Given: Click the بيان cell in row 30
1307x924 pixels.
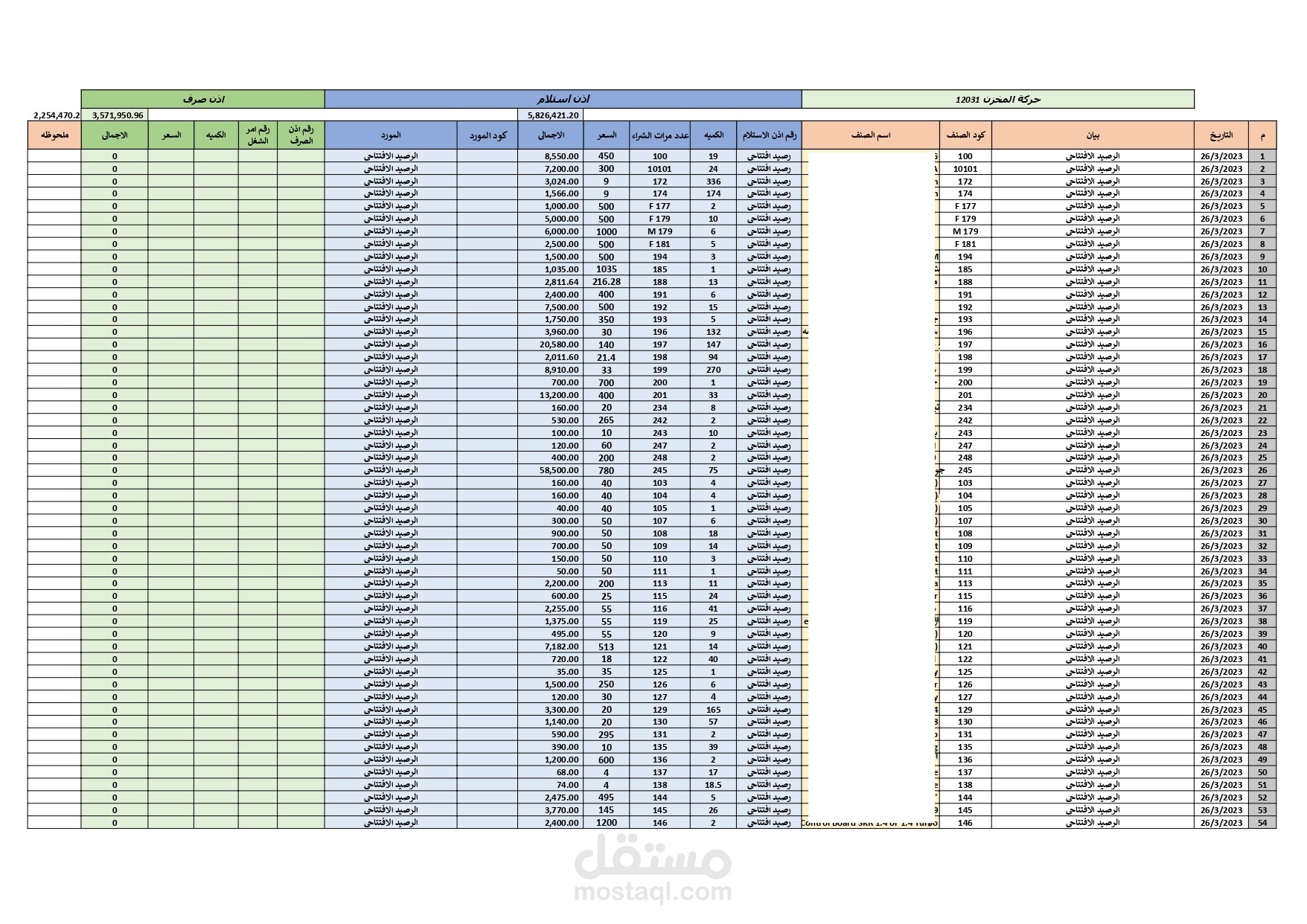Looking at the screenshot, I should click(x=1093, y=521).
